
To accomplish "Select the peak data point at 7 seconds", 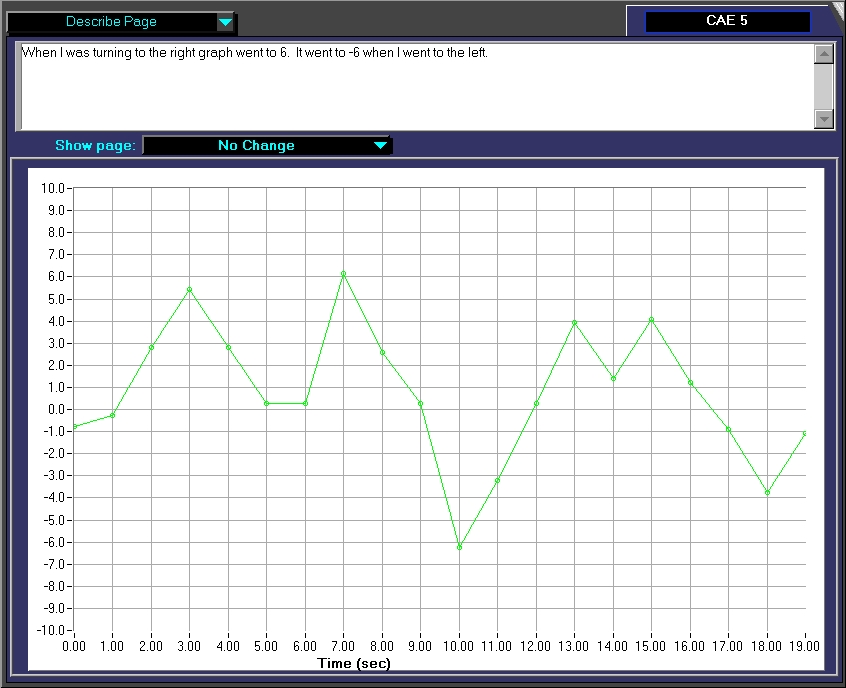I will coord(343,273).
